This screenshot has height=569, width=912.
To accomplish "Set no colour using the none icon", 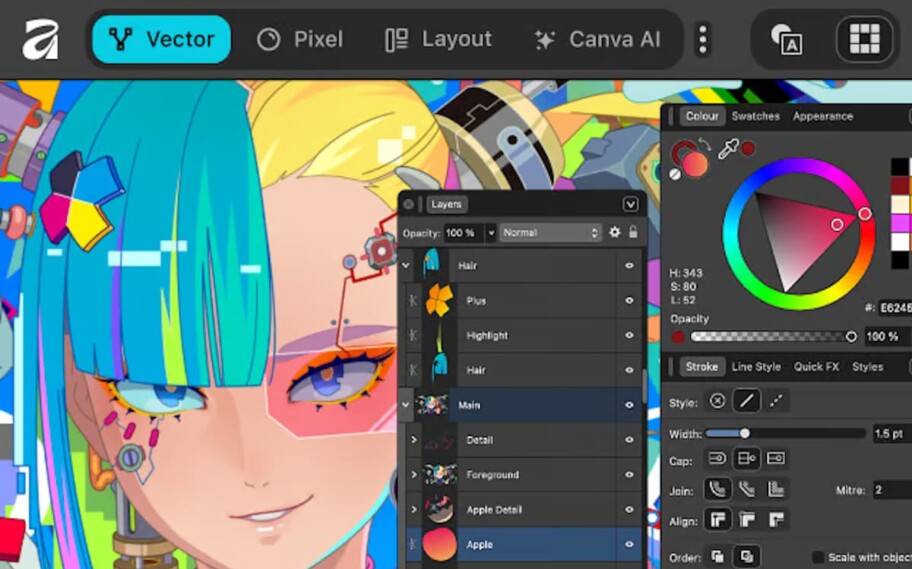I will click(675, 174).
